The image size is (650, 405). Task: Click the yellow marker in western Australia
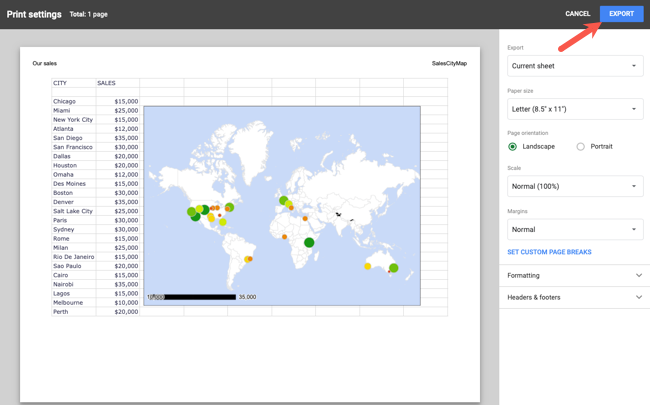(368, 266)
